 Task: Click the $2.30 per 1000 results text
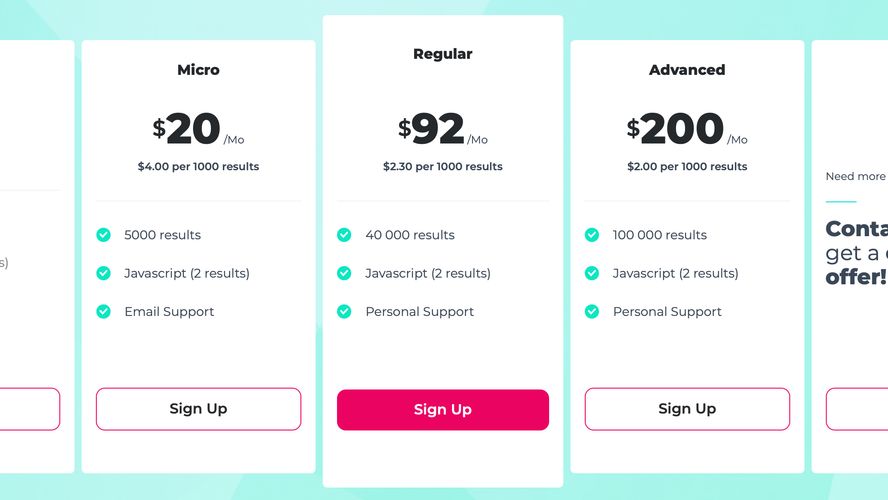[x=442, y=167]
